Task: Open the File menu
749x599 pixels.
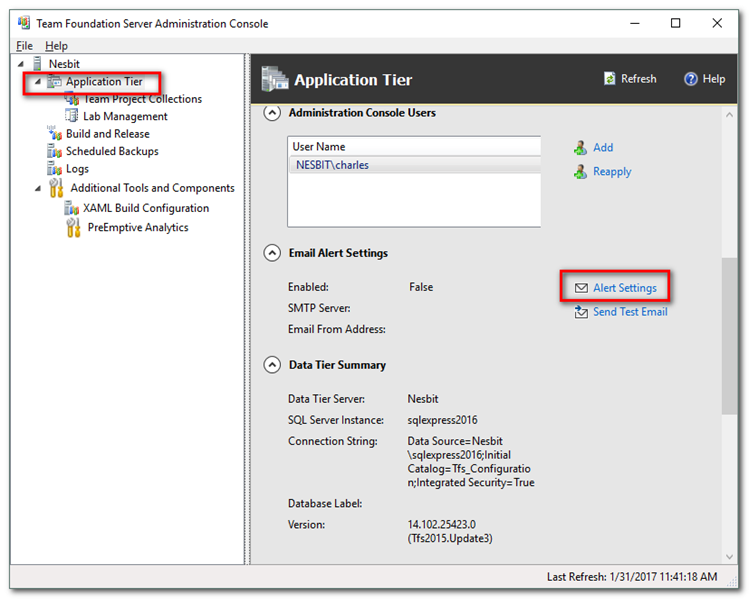Action: pyautogui.click(x=24, y=46)
